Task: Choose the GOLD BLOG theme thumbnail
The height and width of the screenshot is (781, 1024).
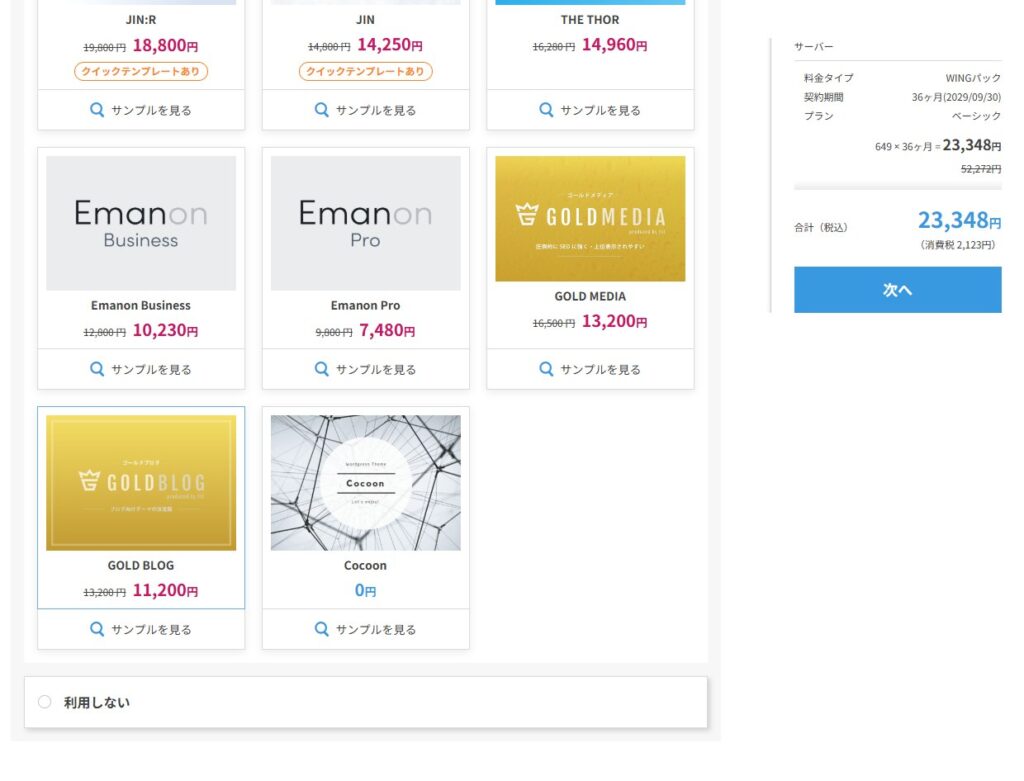Action: [141, 483]
